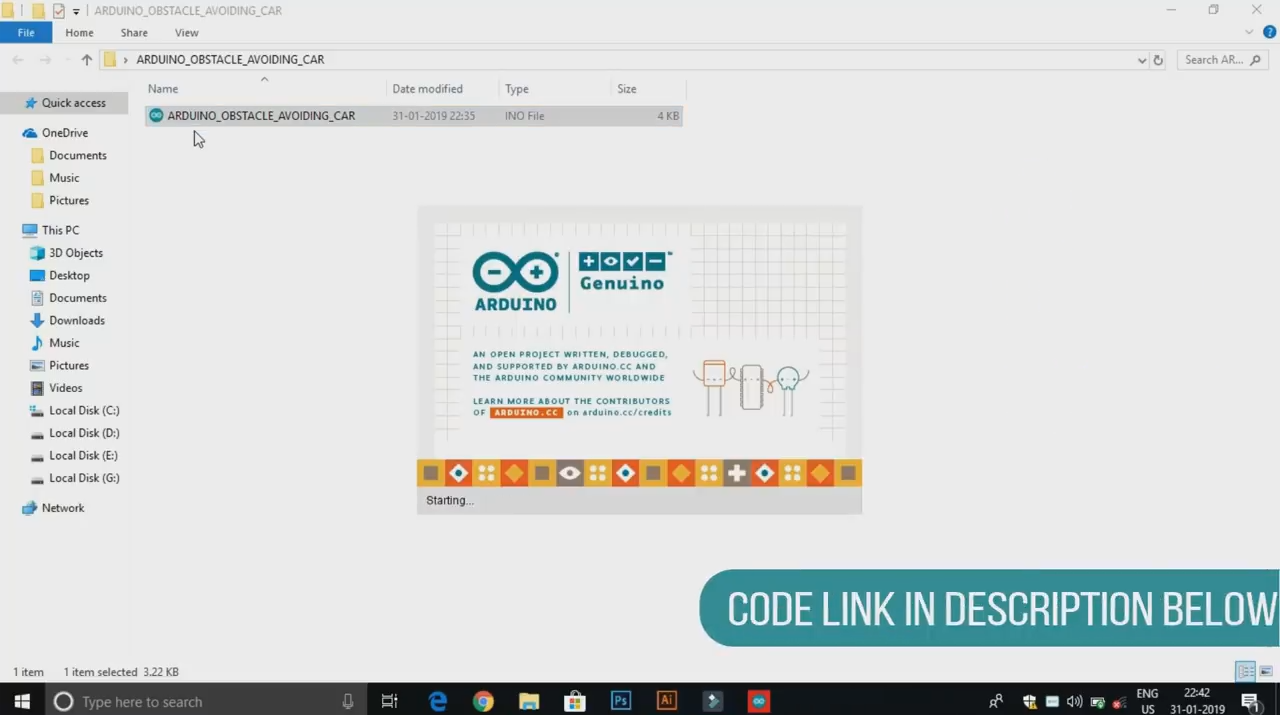
Task: Select Network in sidebar
Action: click(x=62, y=508)
